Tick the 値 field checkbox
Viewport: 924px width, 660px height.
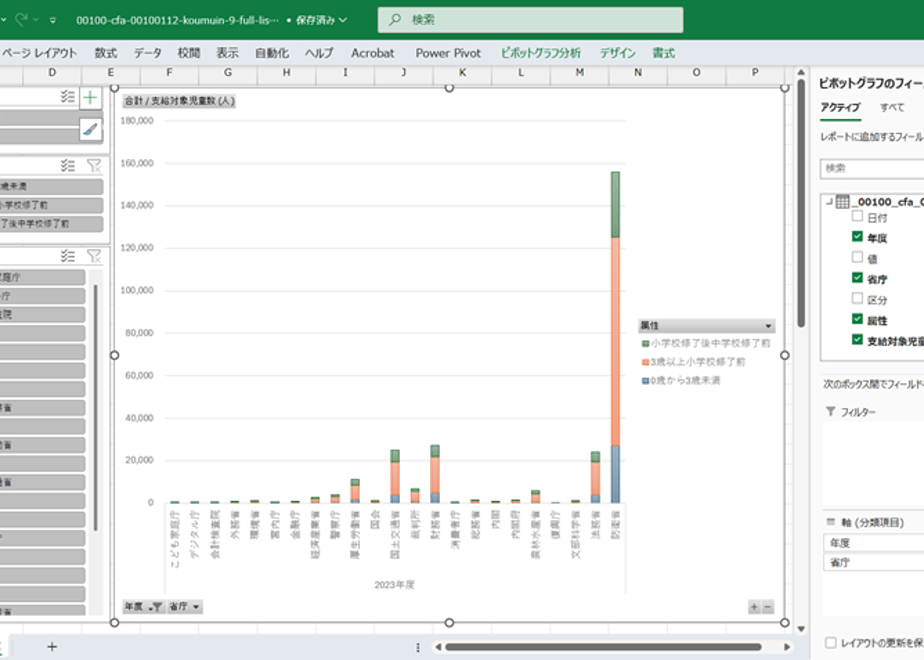tap(857, 258)
